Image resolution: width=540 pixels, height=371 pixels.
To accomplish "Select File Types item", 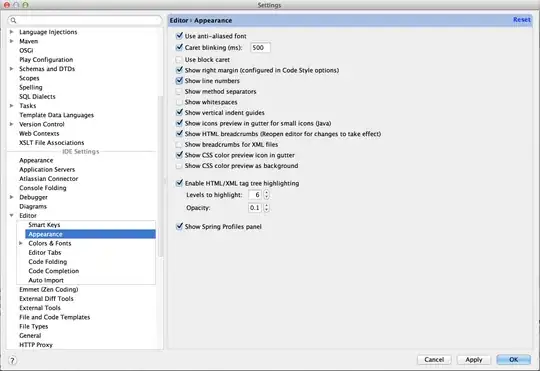I will (33, 327).
